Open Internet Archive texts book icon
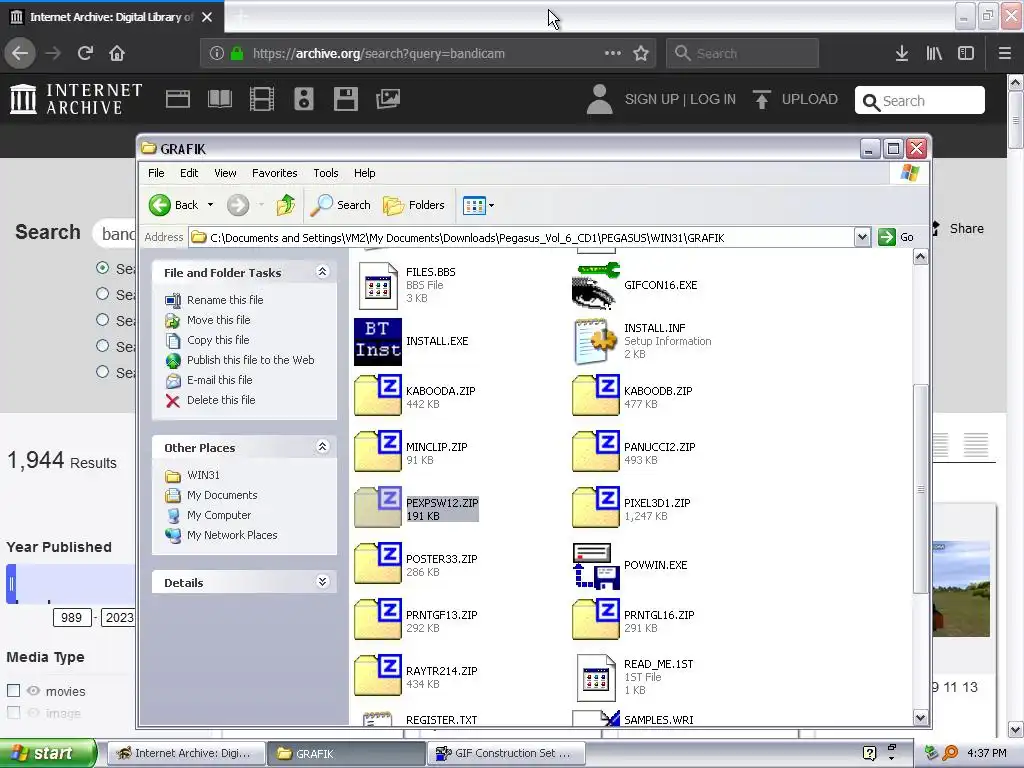Viewport: 1024px width, 768px height. [219, 99]
